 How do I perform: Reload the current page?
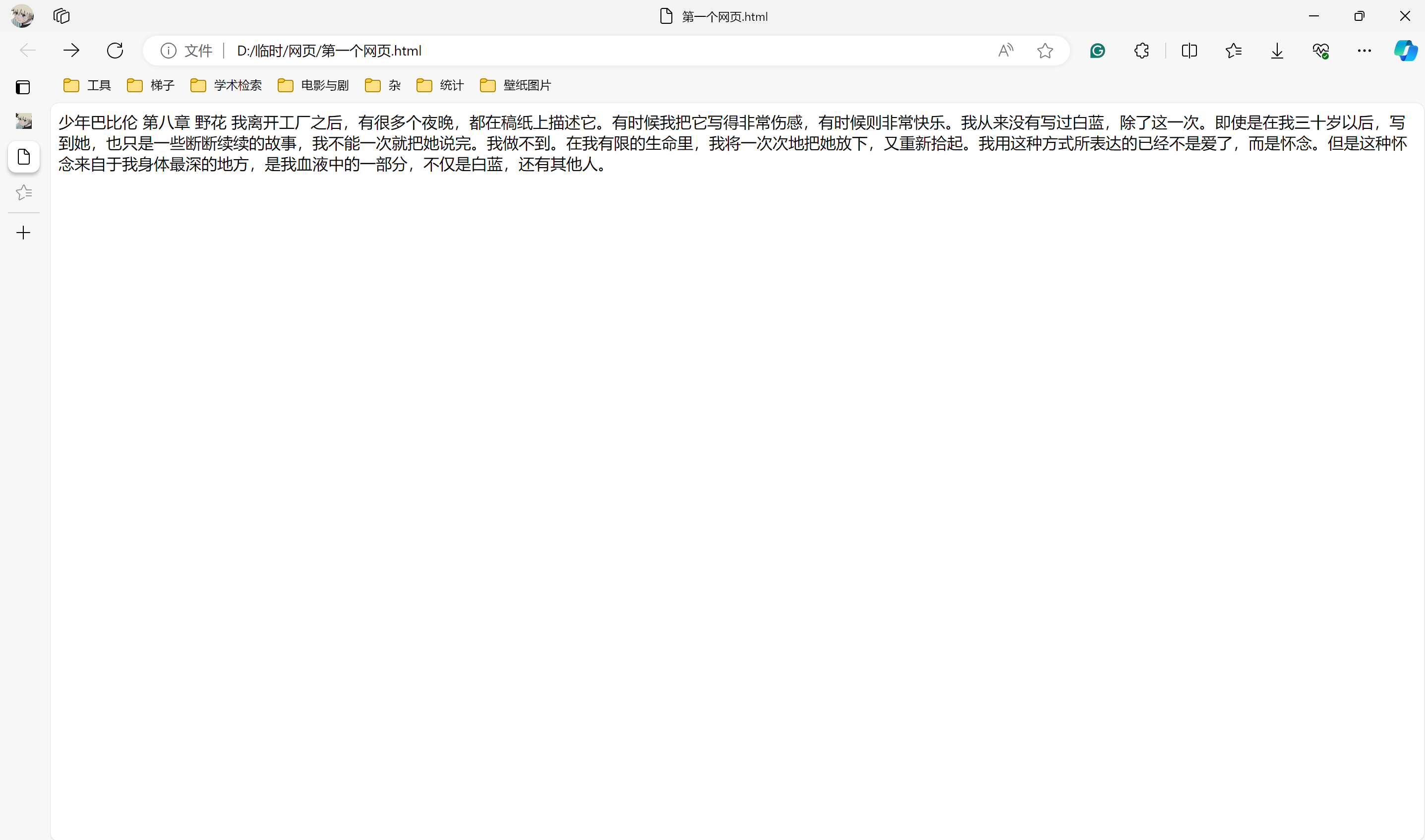[x=115, y=51]
